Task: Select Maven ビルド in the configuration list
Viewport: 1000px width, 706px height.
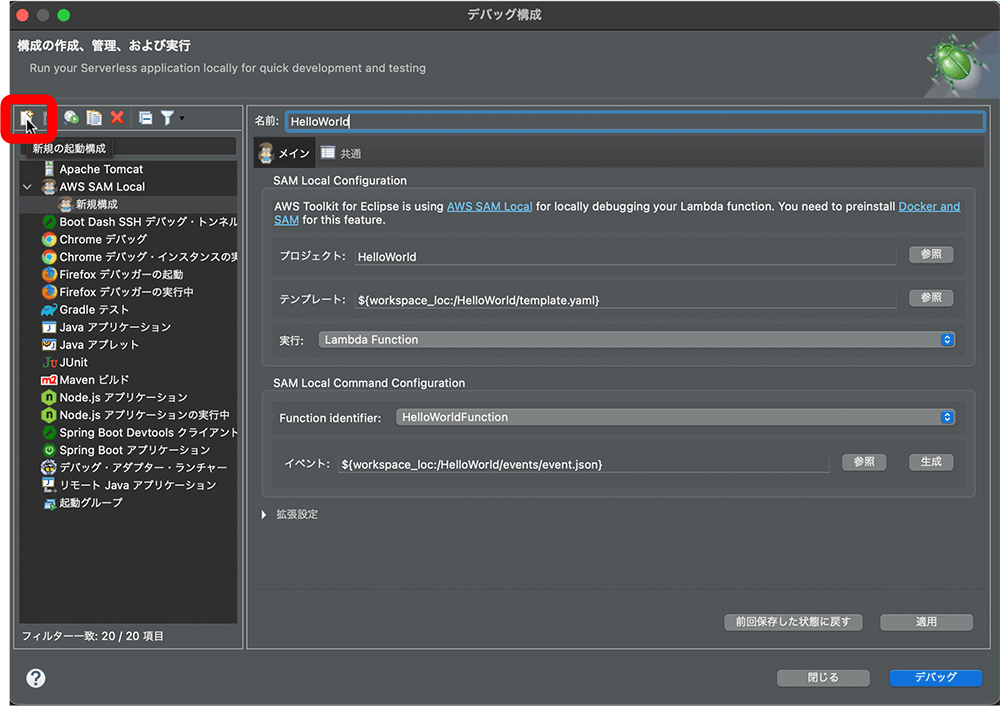Action: tap(93, 380)
